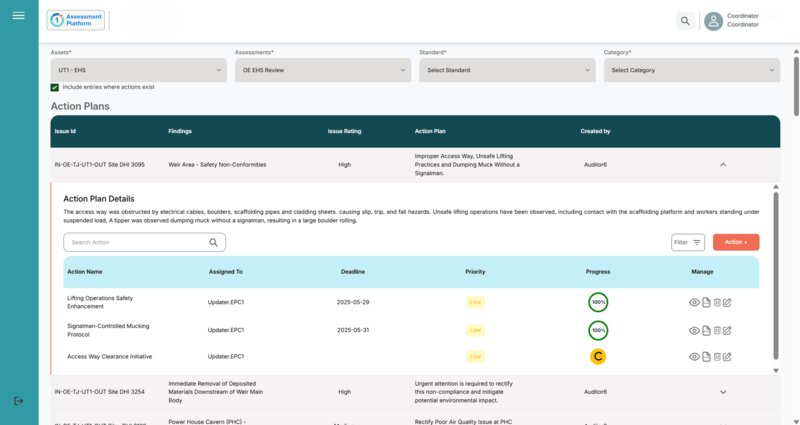The image size is (800, 425).
Task: Collapse the Site DHI 3095 issue row
Action: point(723,164)
